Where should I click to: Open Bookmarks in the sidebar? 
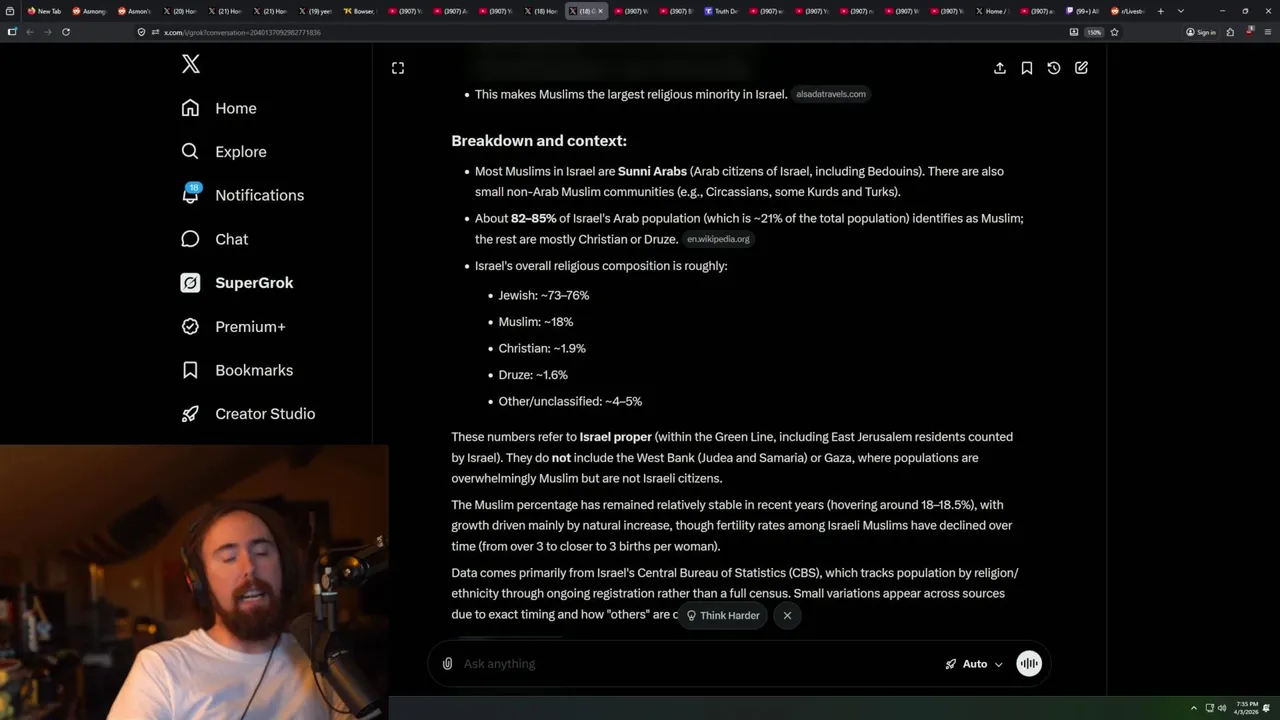237,370
